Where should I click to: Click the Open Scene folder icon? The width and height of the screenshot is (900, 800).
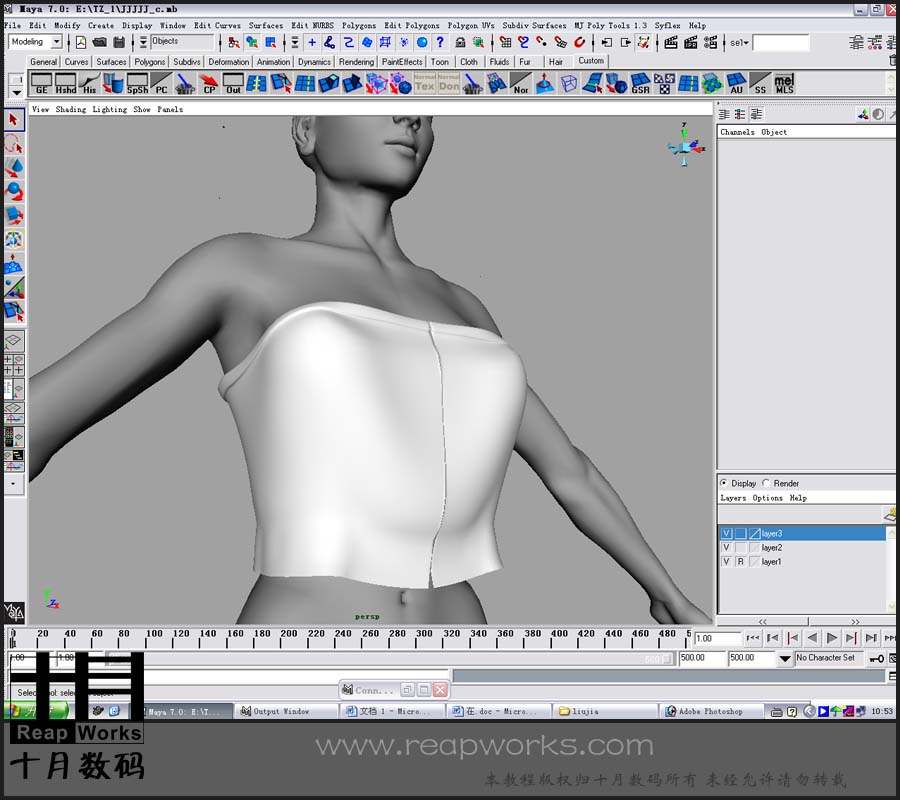pos(99,42)
